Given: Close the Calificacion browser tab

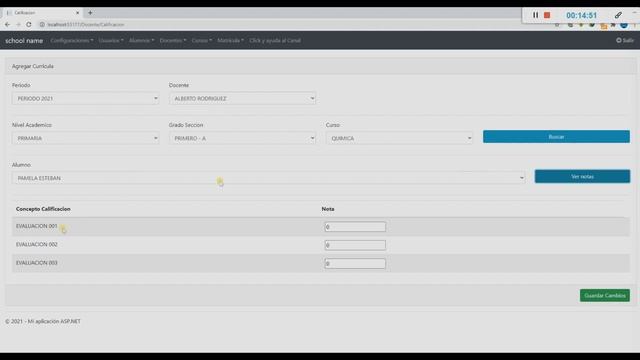Looking at the screenshot, I should point(78,13).
